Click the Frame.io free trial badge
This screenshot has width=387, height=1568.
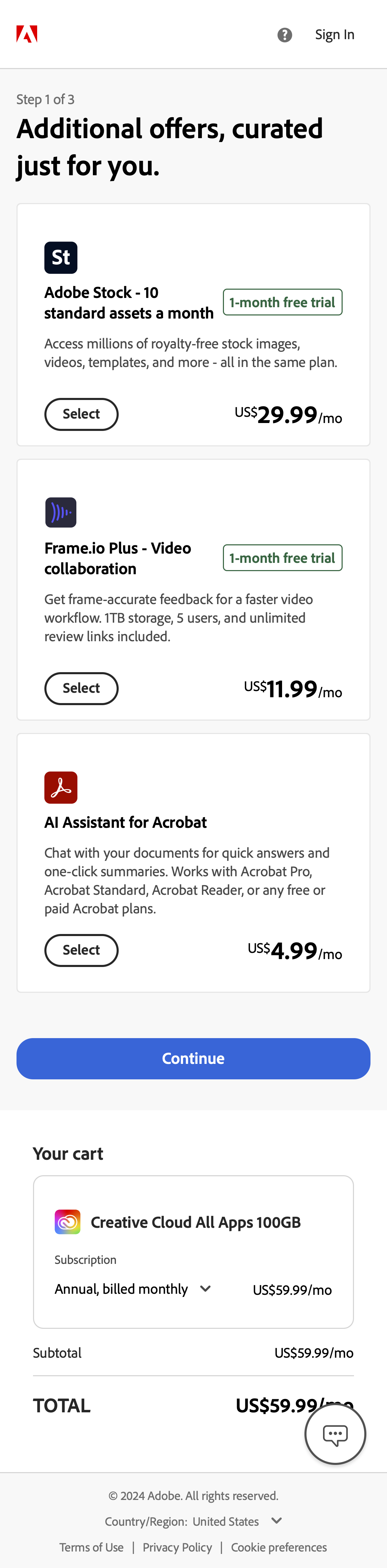pos(282,558)
